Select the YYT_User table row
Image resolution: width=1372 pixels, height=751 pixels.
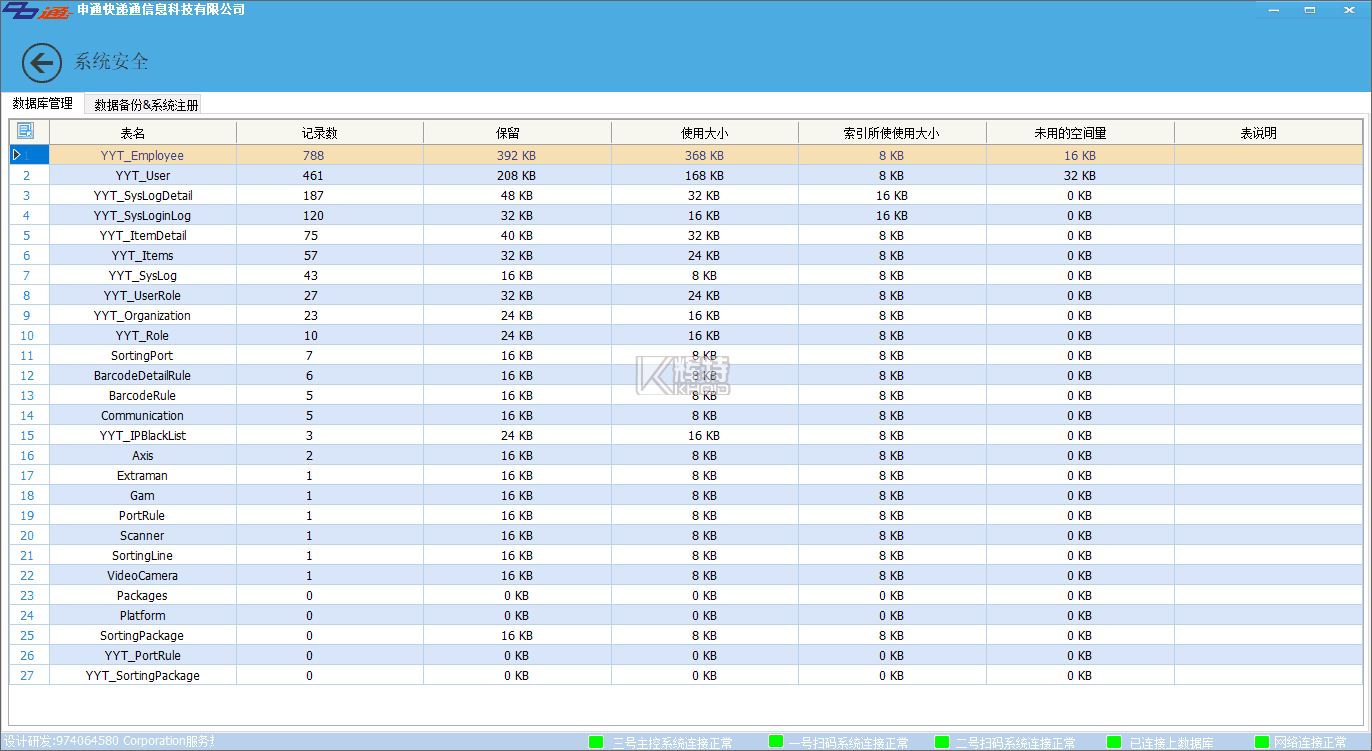tap(143, 176)
